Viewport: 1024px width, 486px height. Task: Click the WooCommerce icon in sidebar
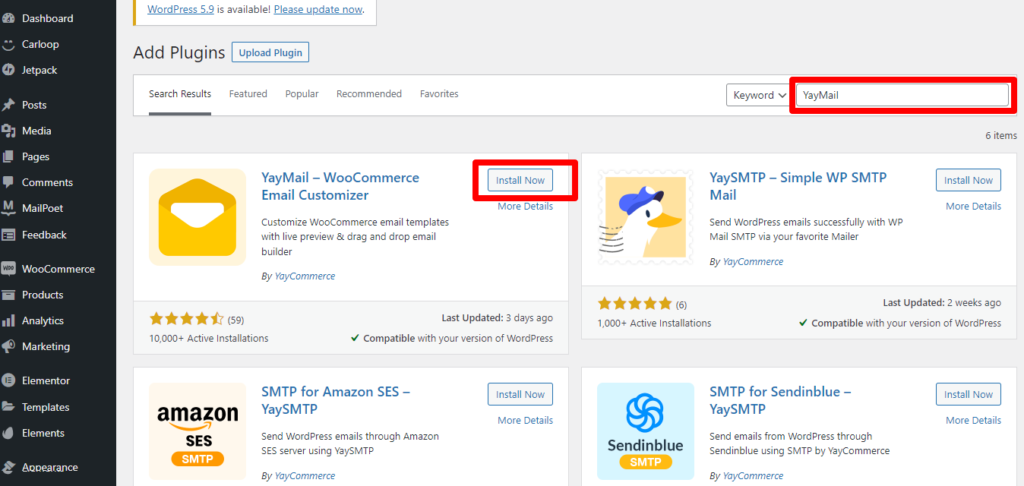click(8, 268)
